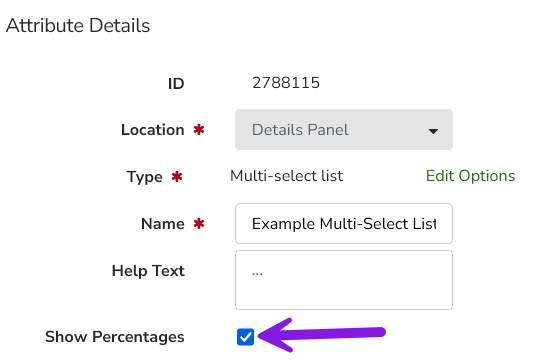Click the Edit Options link

470,176
